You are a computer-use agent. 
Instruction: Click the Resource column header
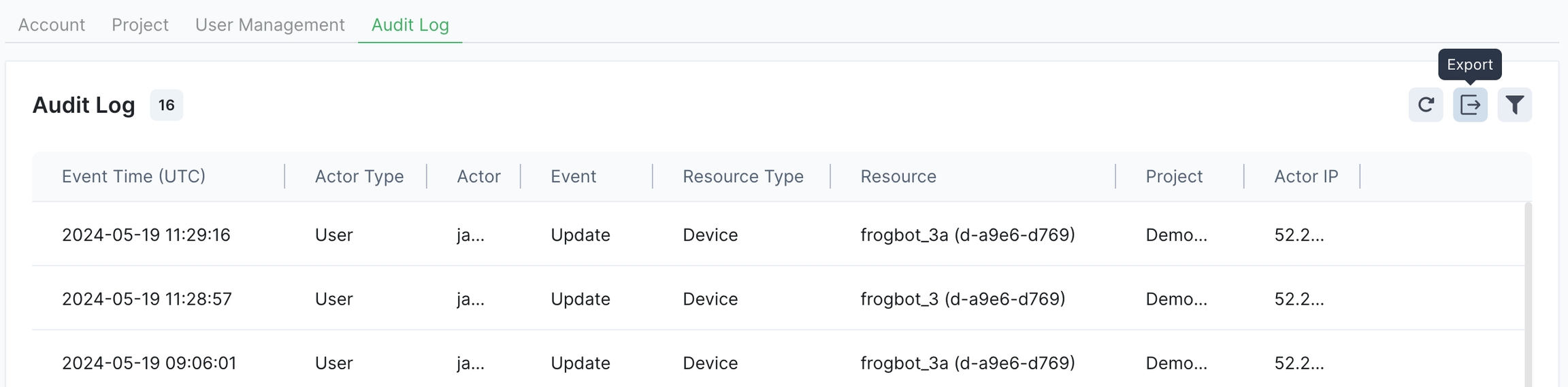click(898, 176)
